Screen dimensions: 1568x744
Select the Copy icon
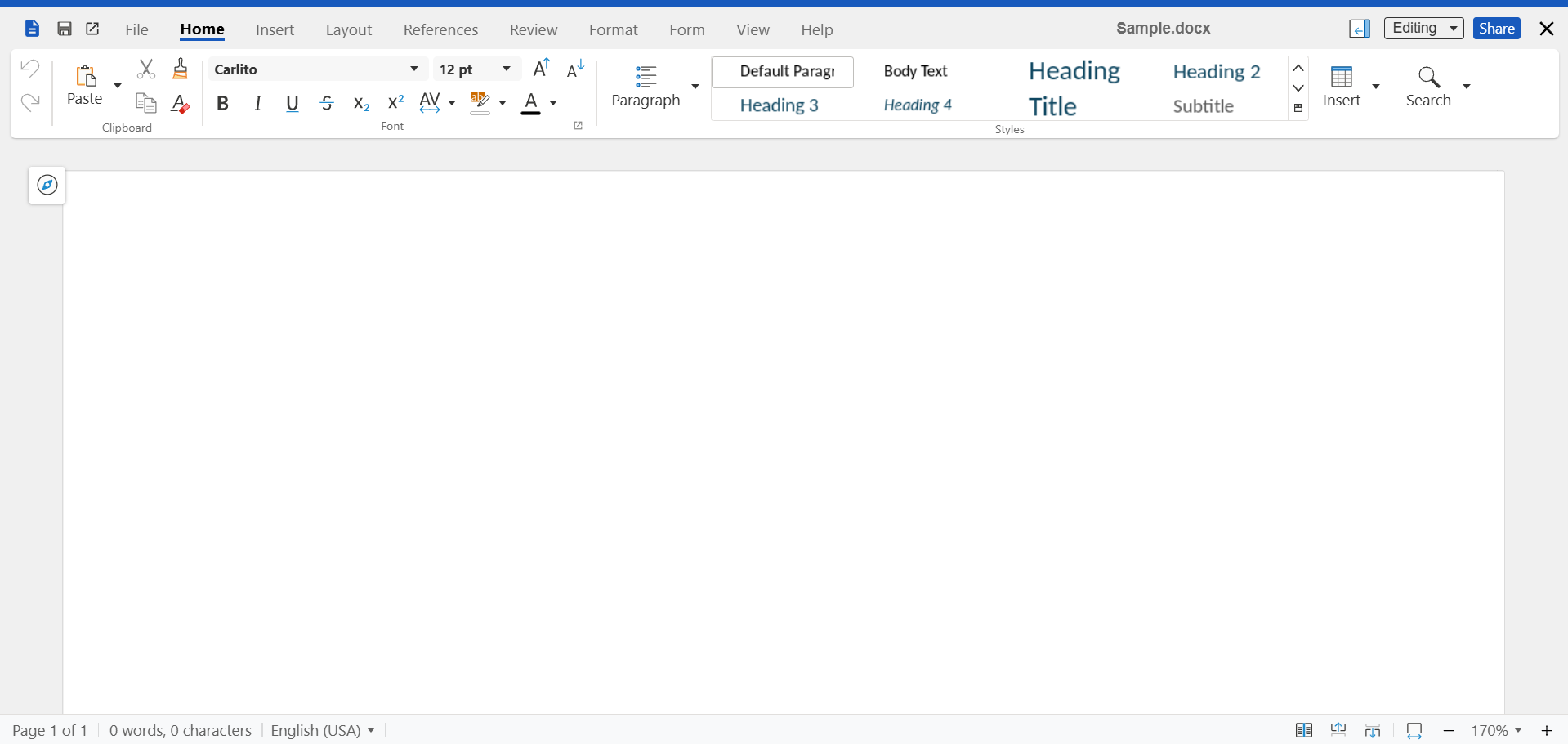146,103
